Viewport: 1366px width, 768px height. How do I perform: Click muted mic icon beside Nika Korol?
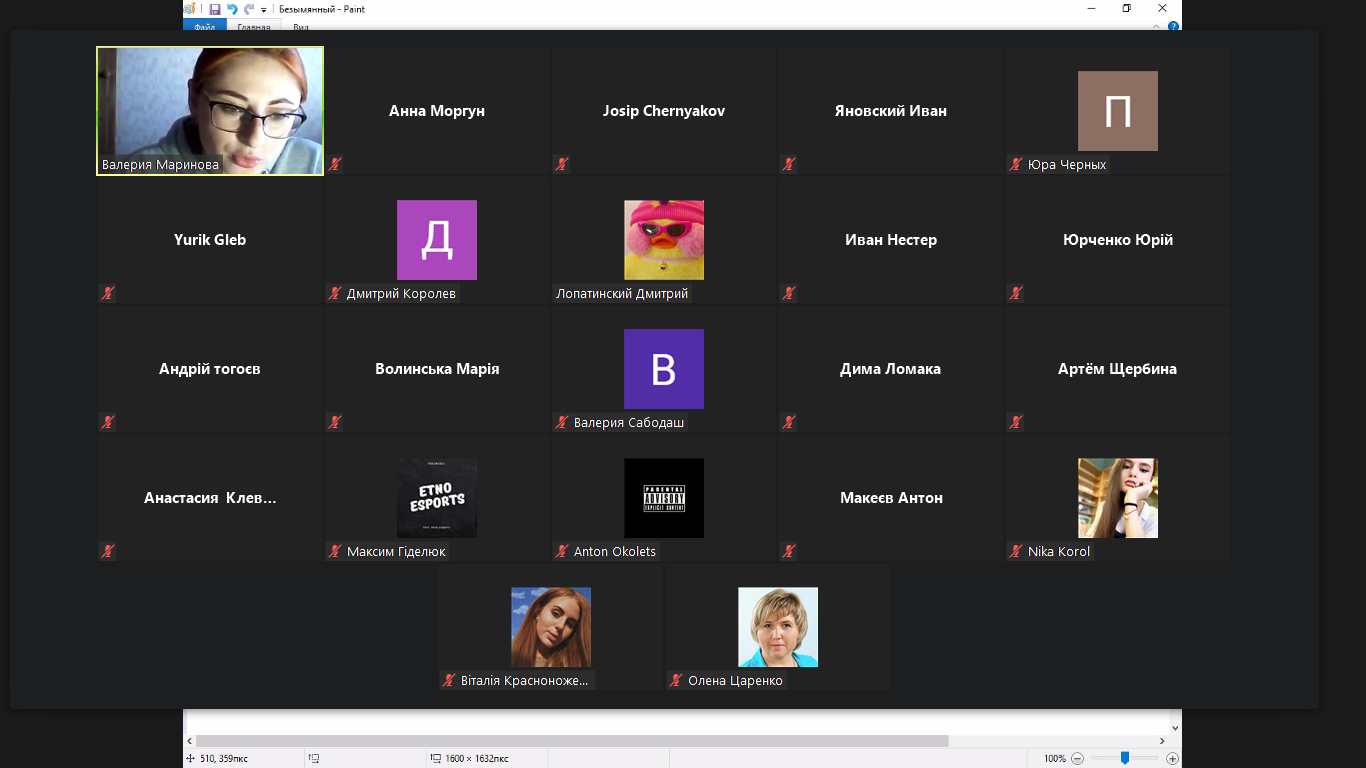click(1016, 552)
